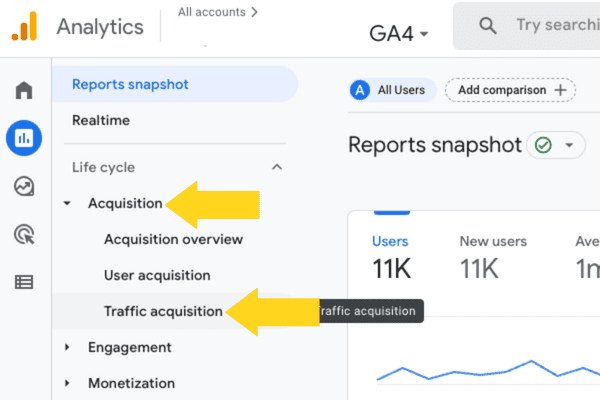
Task: Collapse the Life cycle section chevron
Action: [x=277, y=167]
